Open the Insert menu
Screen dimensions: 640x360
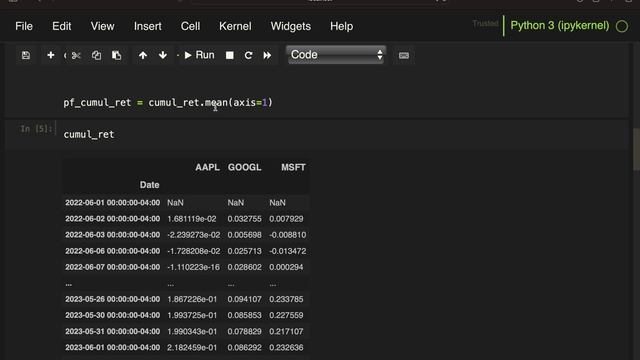(148, 26)
